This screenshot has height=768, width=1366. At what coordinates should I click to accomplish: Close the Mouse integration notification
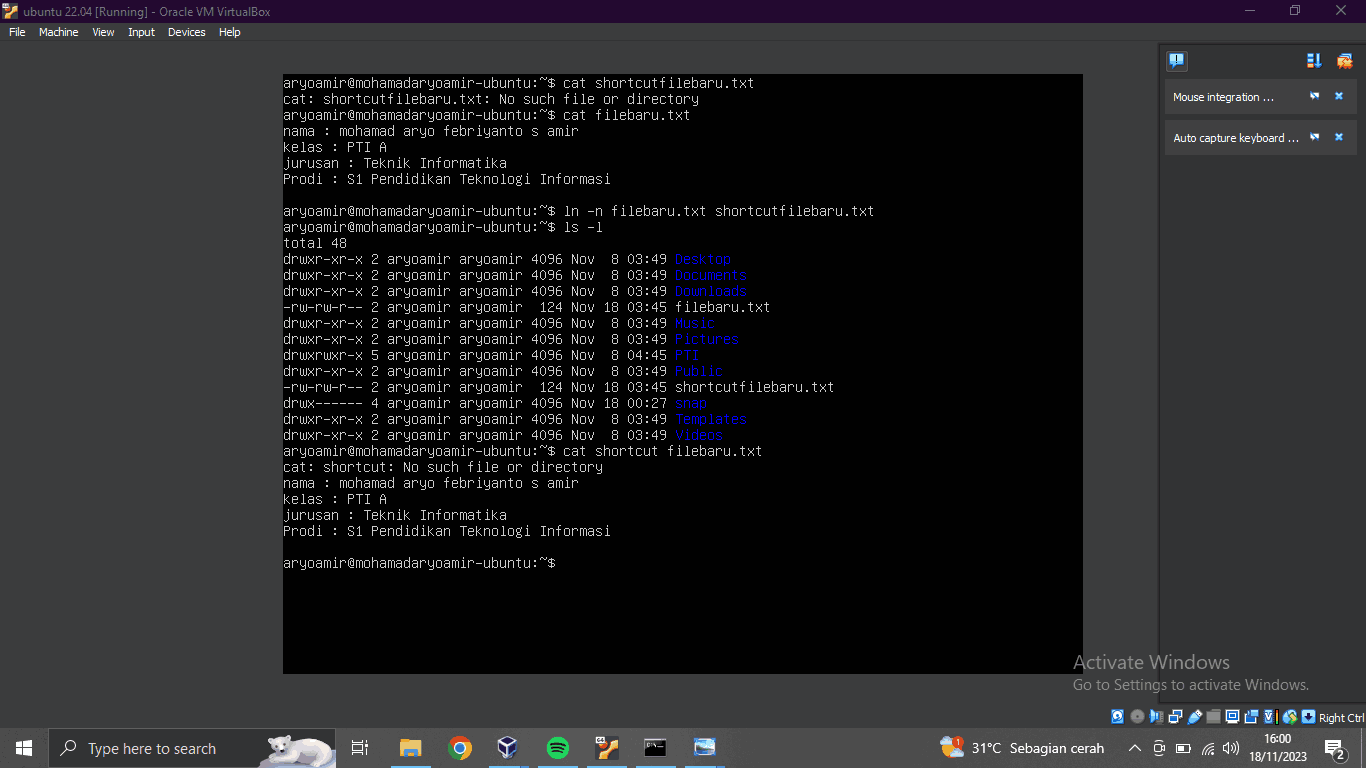click(x=1339, y=97)
